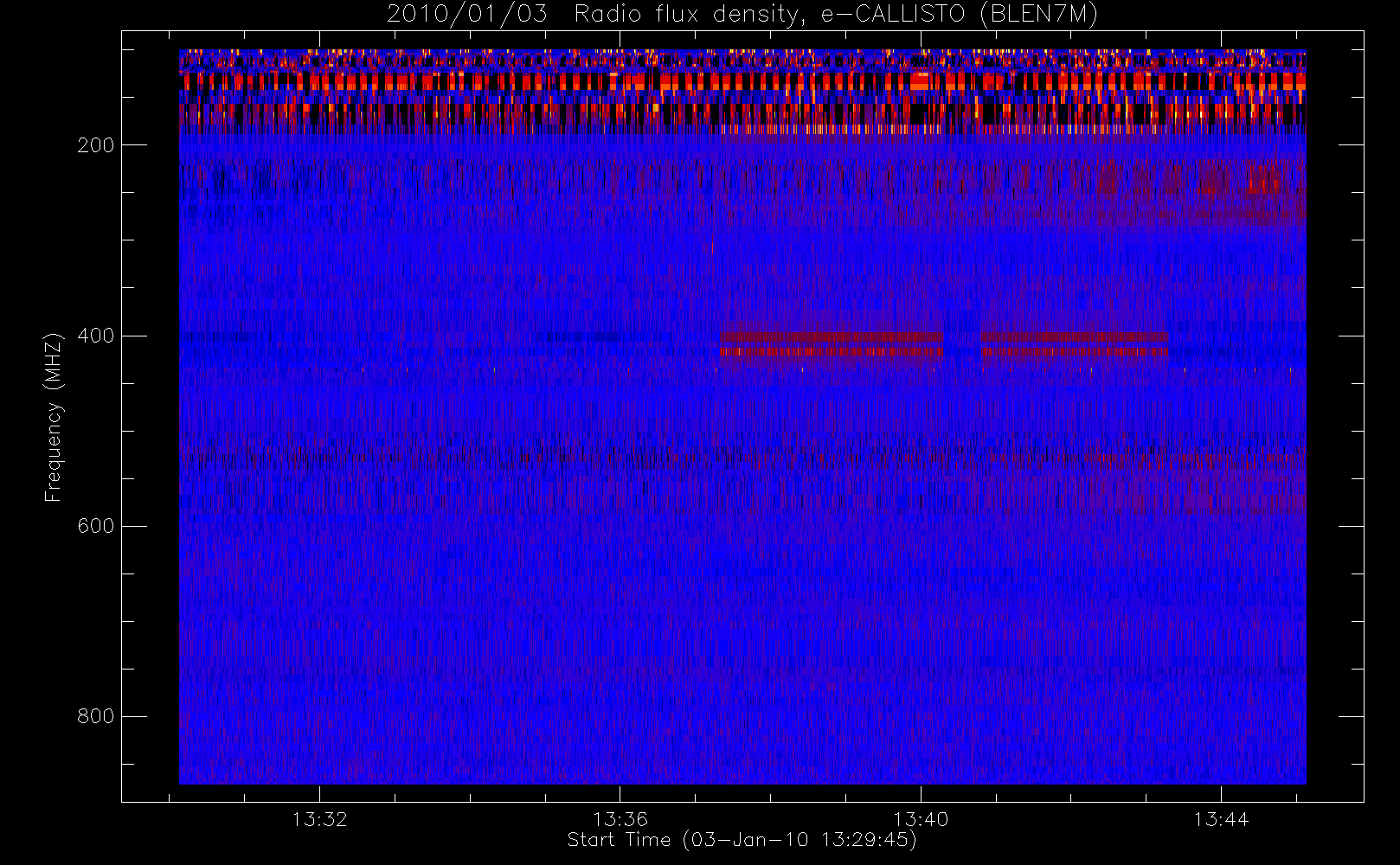Click the '400' frequency tick label

tap(96, 336)
